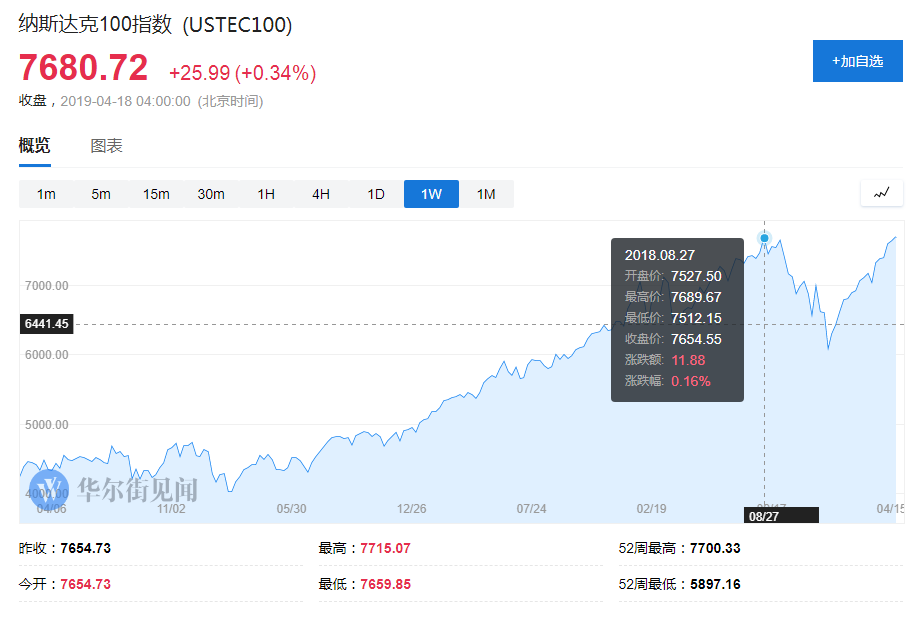Click the 7000.00 axis label
The height and width of the screenshot is (626, 924).
coord(47,286)
